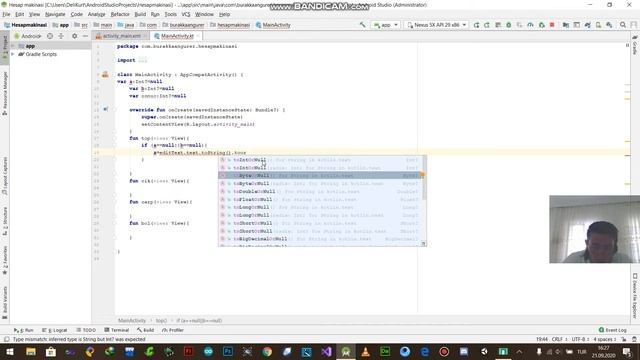Click the Sync Project with Gradle icon
The height and width of the screenshot is (360, 640).
[x=587, y=25]
